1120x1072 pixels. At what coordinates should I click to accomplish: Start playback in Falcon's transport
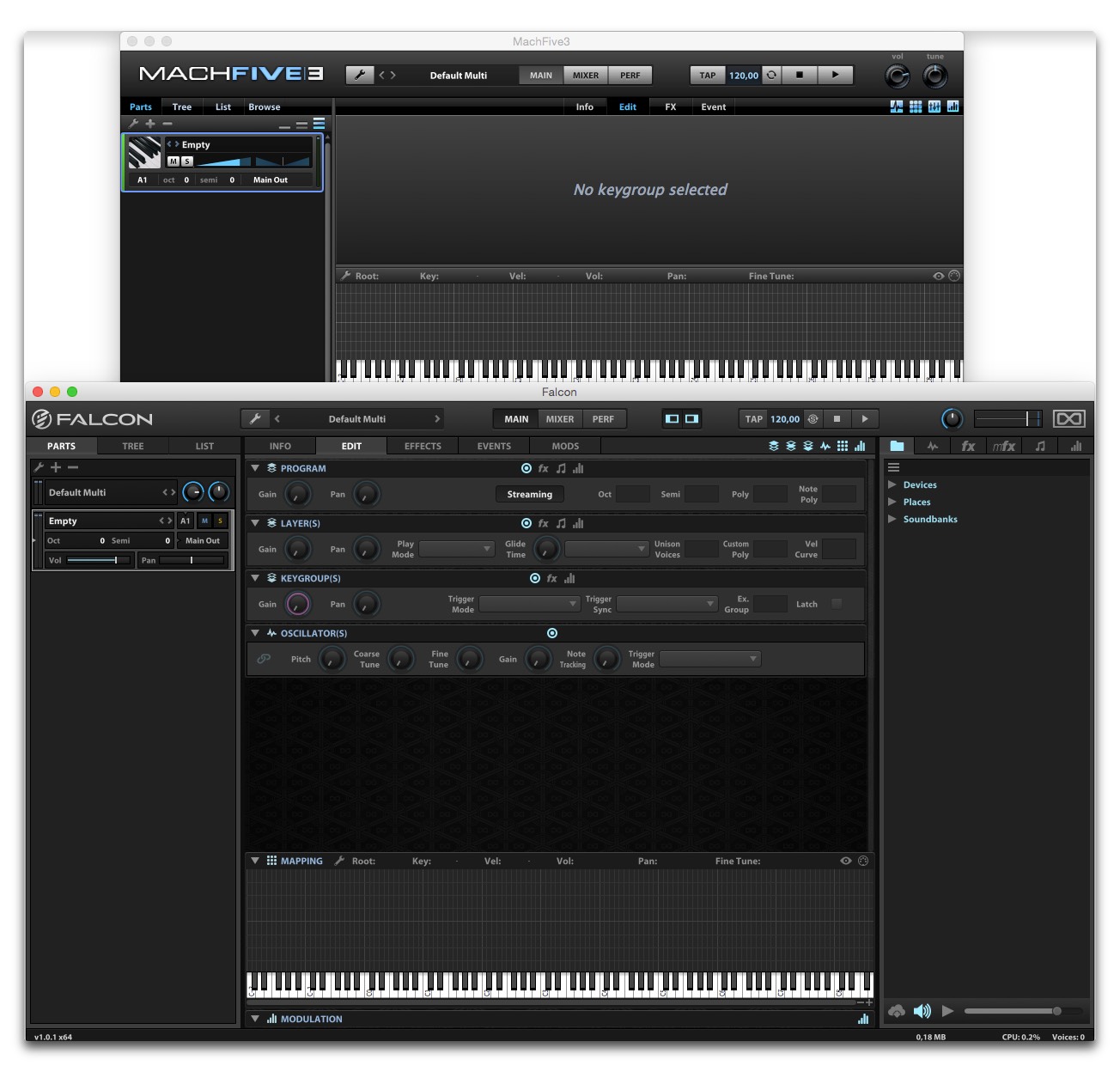tap(865, 419)
